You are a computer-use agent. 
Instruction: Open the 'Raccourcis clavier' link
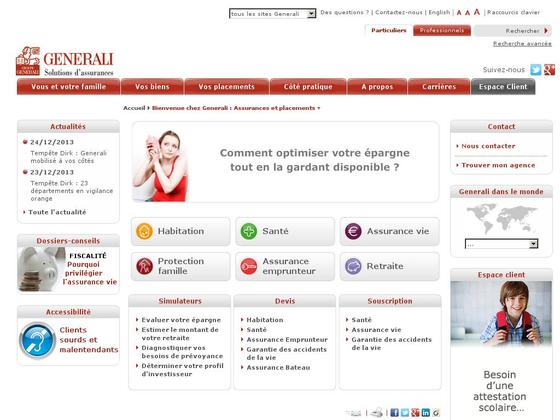click(x=513, y=12)
